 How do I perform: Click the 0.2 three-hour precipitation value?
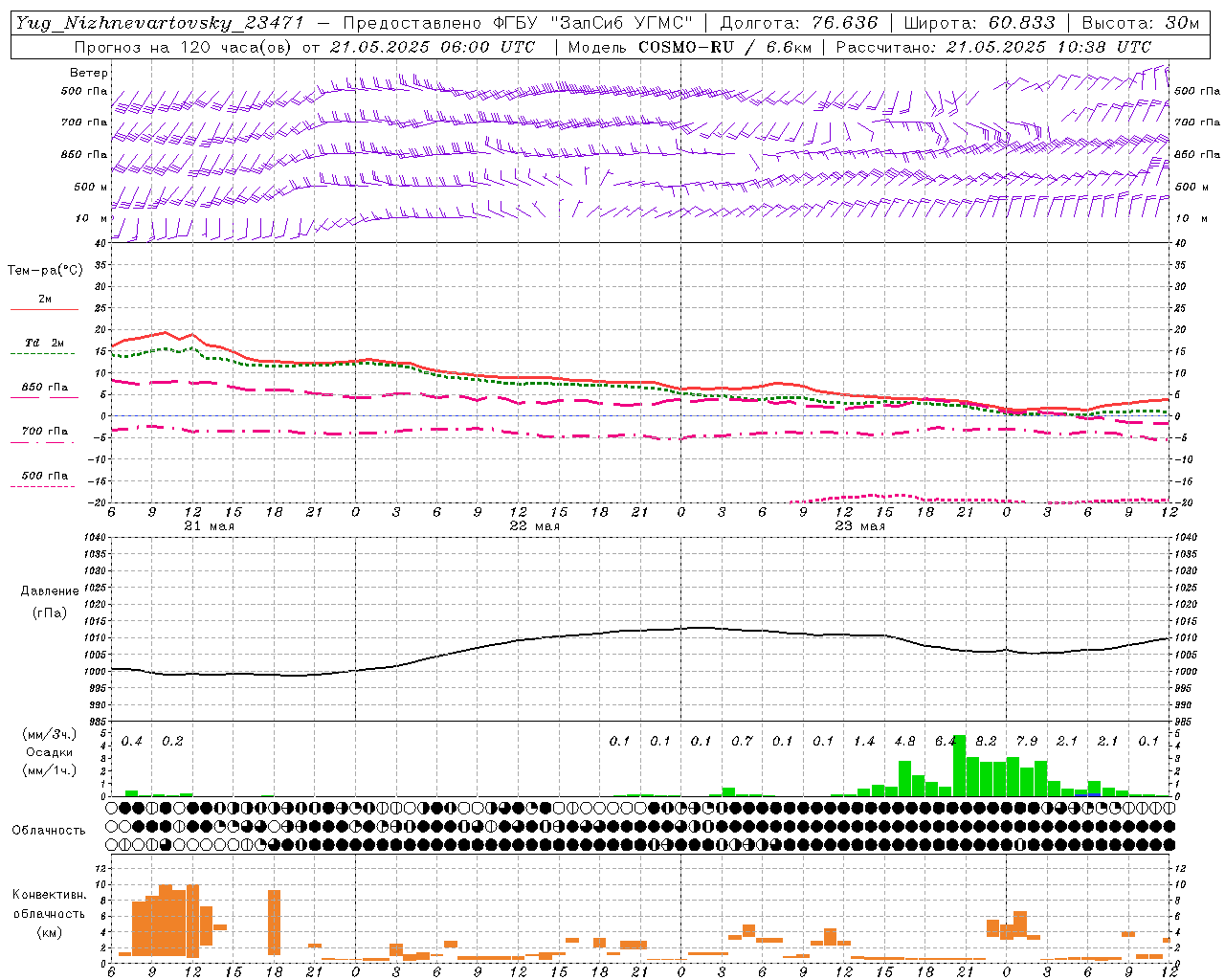[x=172, y=741]
